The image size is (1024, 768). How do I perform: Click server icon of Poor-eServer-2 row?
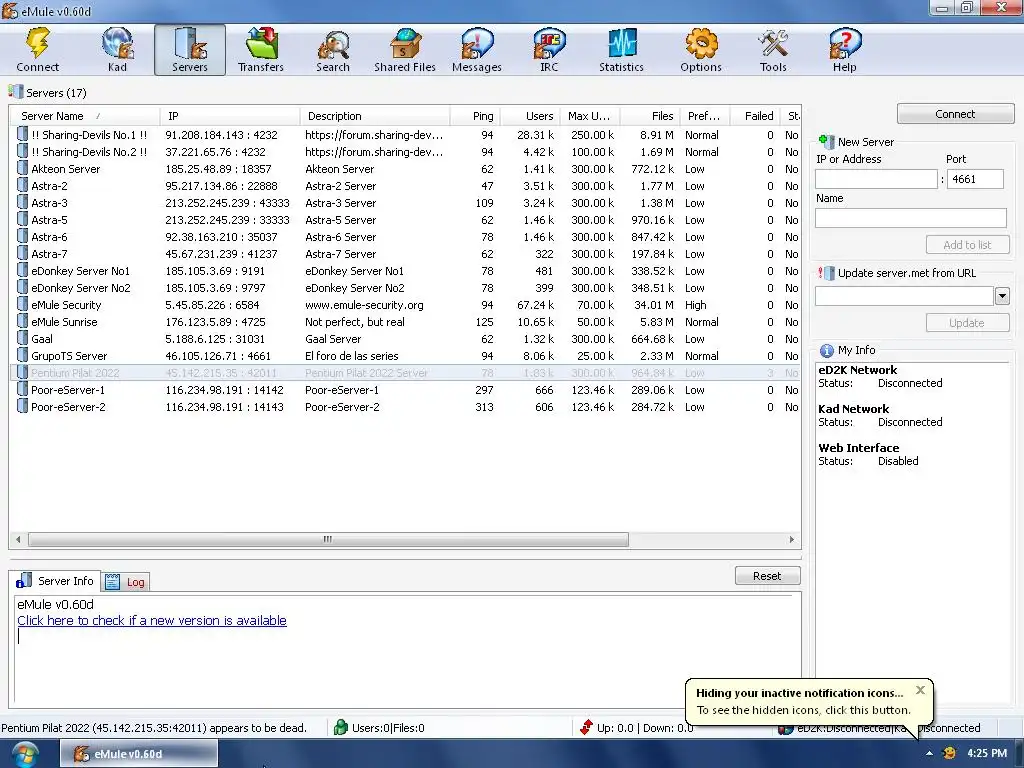click(22, 407)
